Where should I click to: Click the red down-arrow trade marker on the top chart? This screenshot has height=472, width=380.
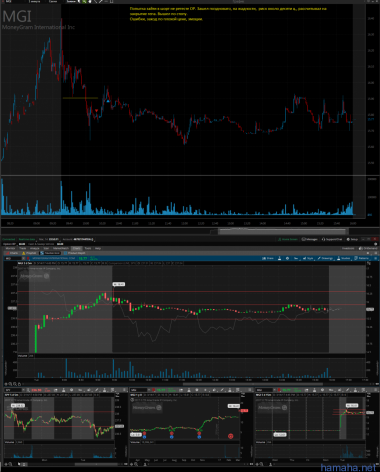tap(96, 110)
